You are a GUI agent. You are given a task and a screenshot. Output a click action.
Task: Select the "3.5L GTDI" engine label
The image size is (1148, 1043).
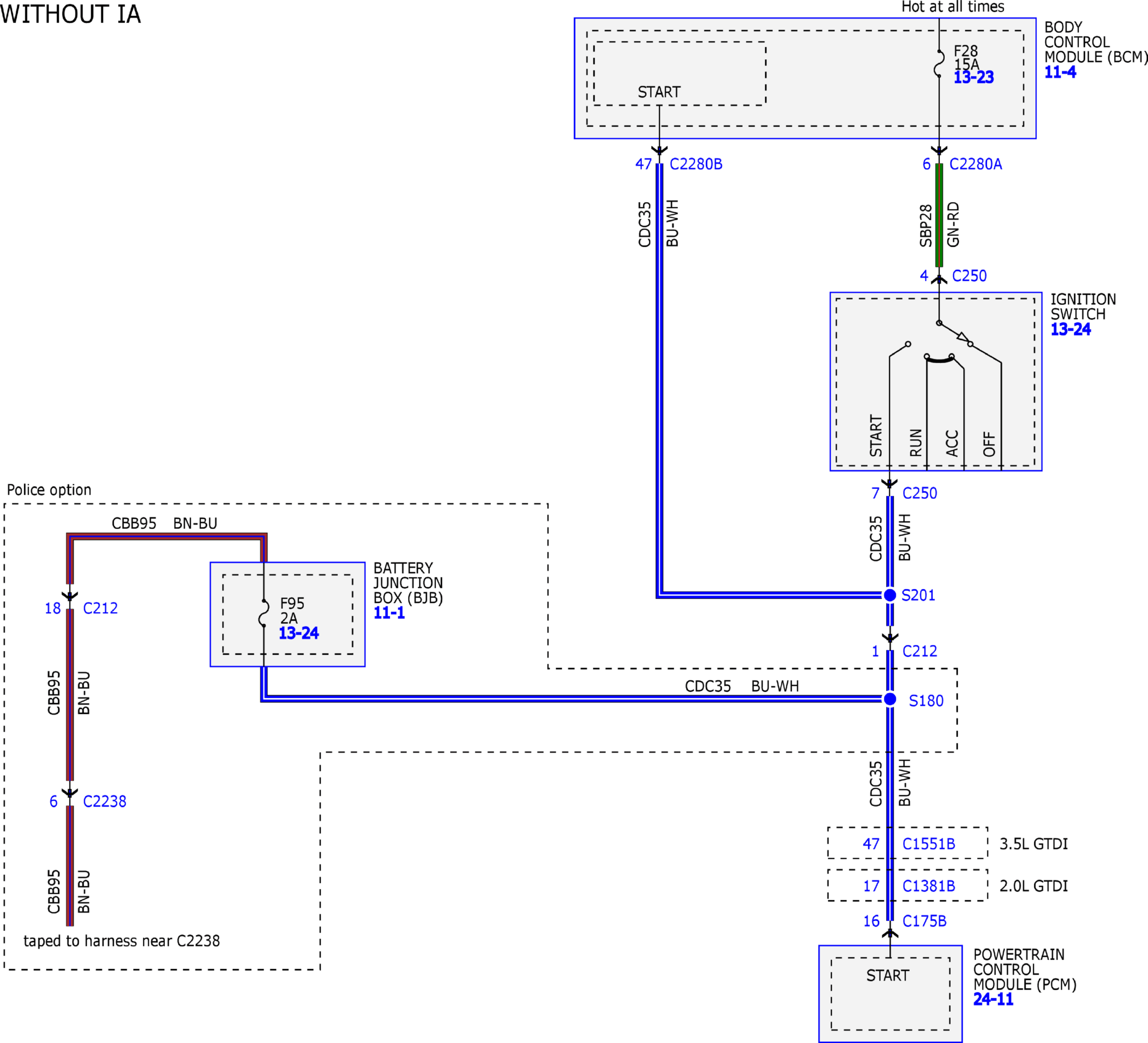click(x=1034, y=844)
